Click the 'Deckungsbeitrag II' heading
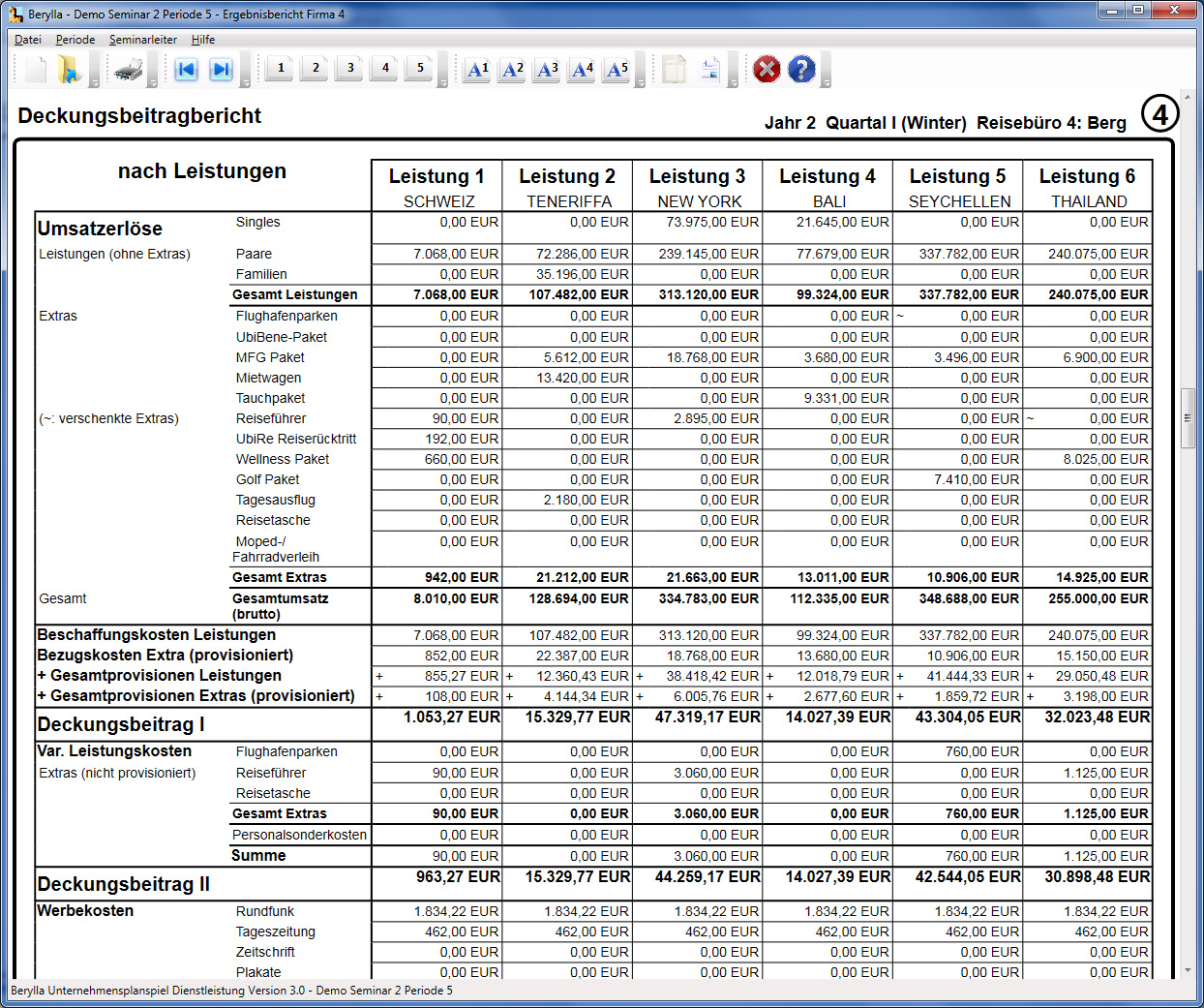 click(x=124, y=884)
